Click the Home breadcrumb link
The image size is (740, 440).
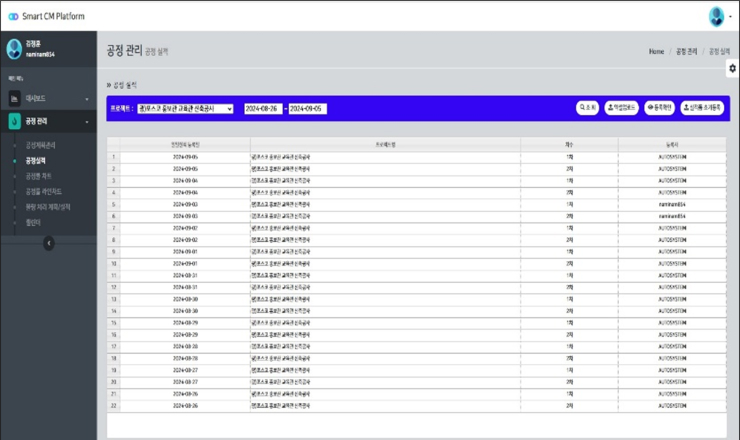656,50
